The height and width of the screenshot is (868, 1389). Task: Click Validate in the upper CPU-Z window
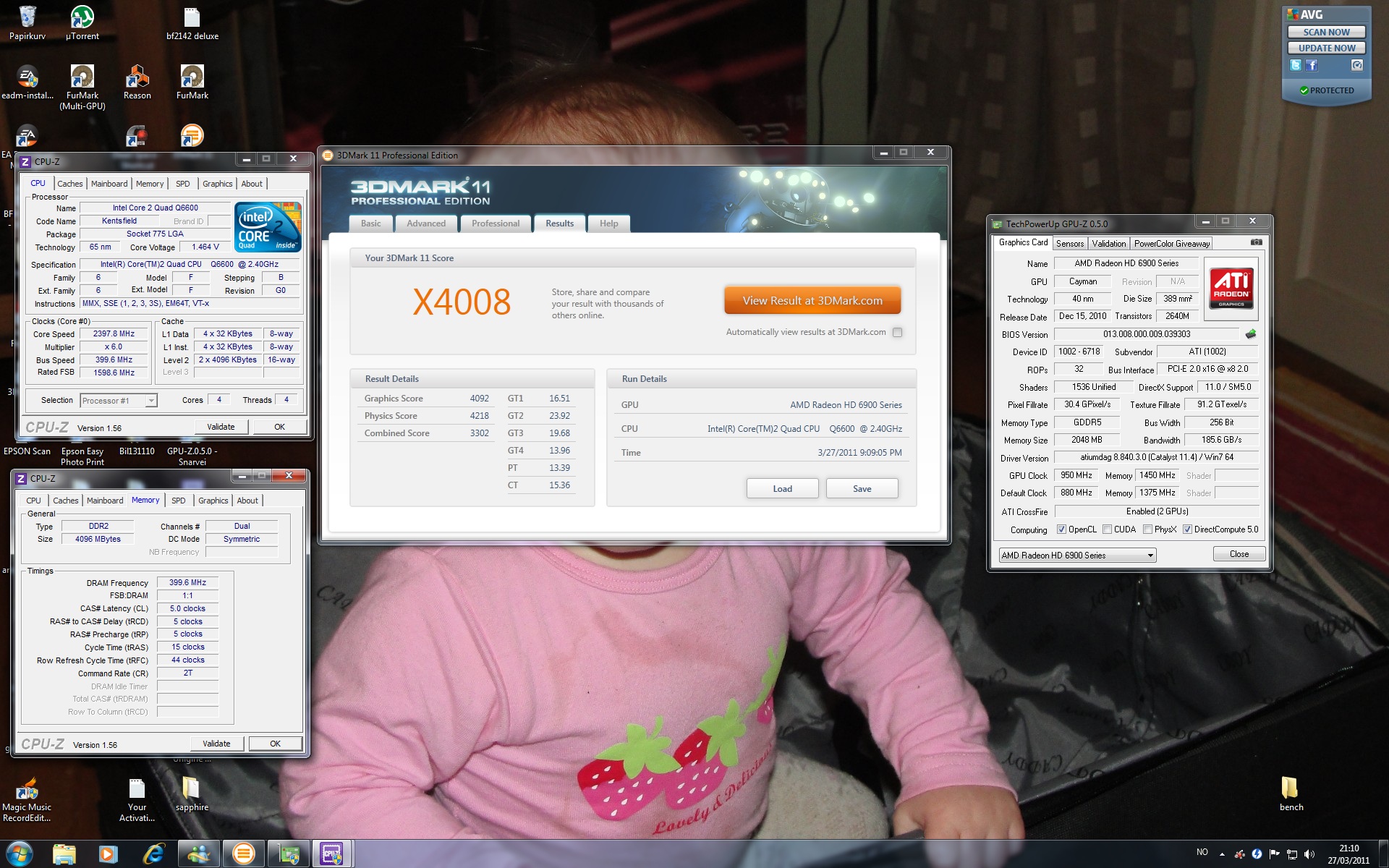[221, 427]
